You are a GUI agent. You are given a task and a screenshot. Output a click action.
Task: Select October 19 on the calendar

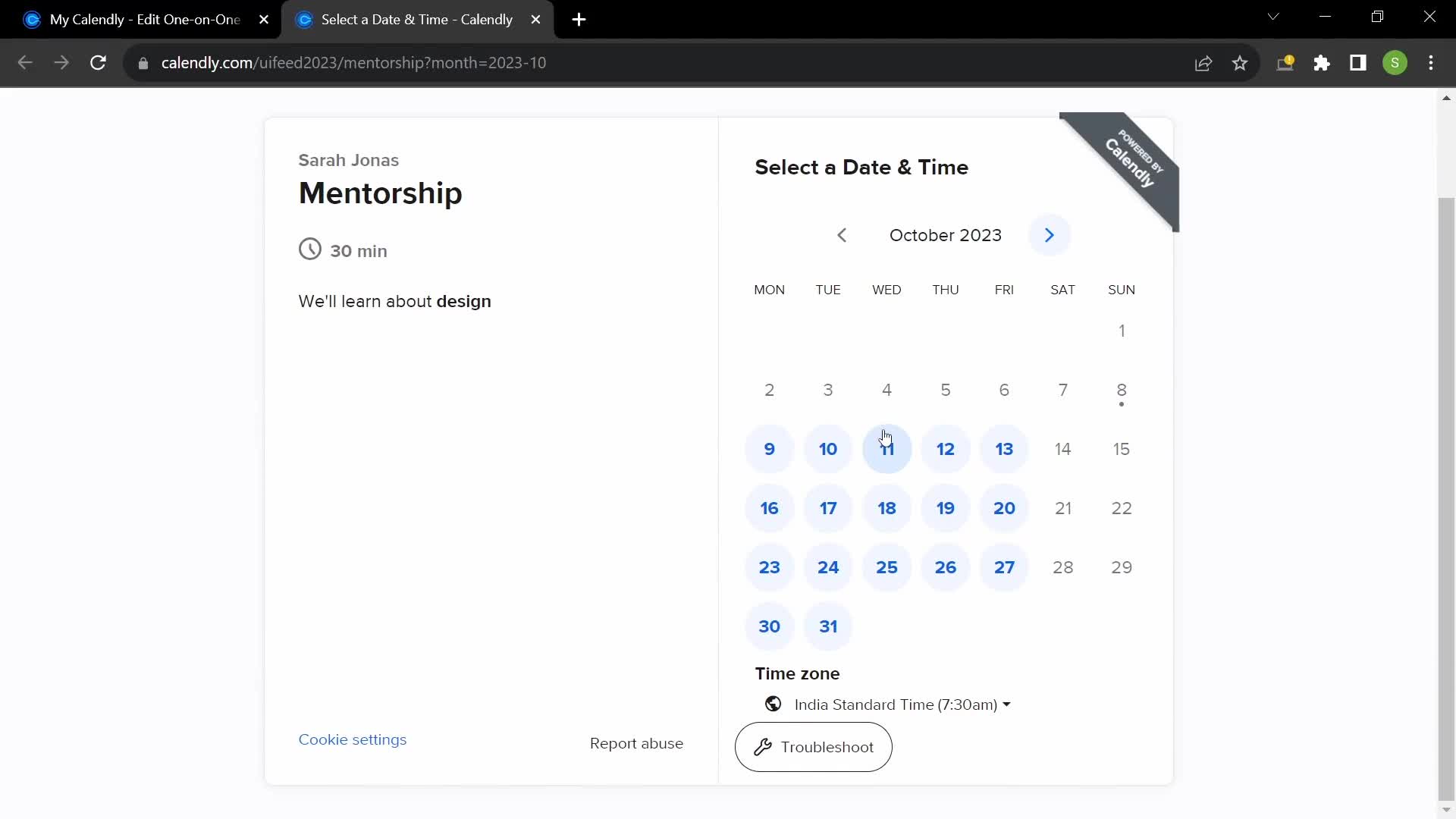pos(945,508)
